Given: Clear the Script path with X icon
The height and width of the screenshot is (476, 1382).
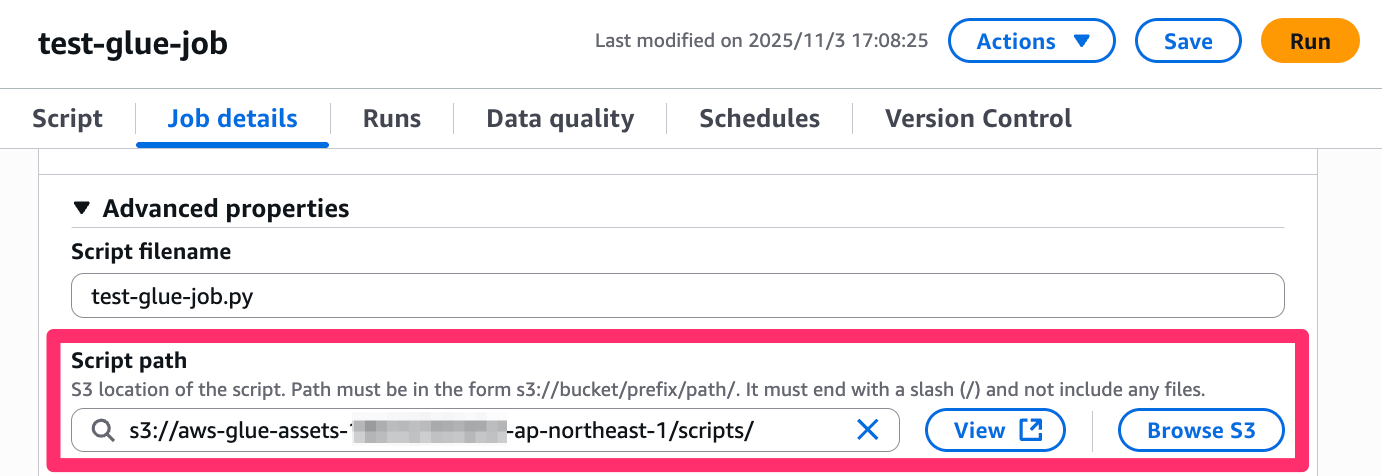Looking at the screenshot, I should click(868, 431).
